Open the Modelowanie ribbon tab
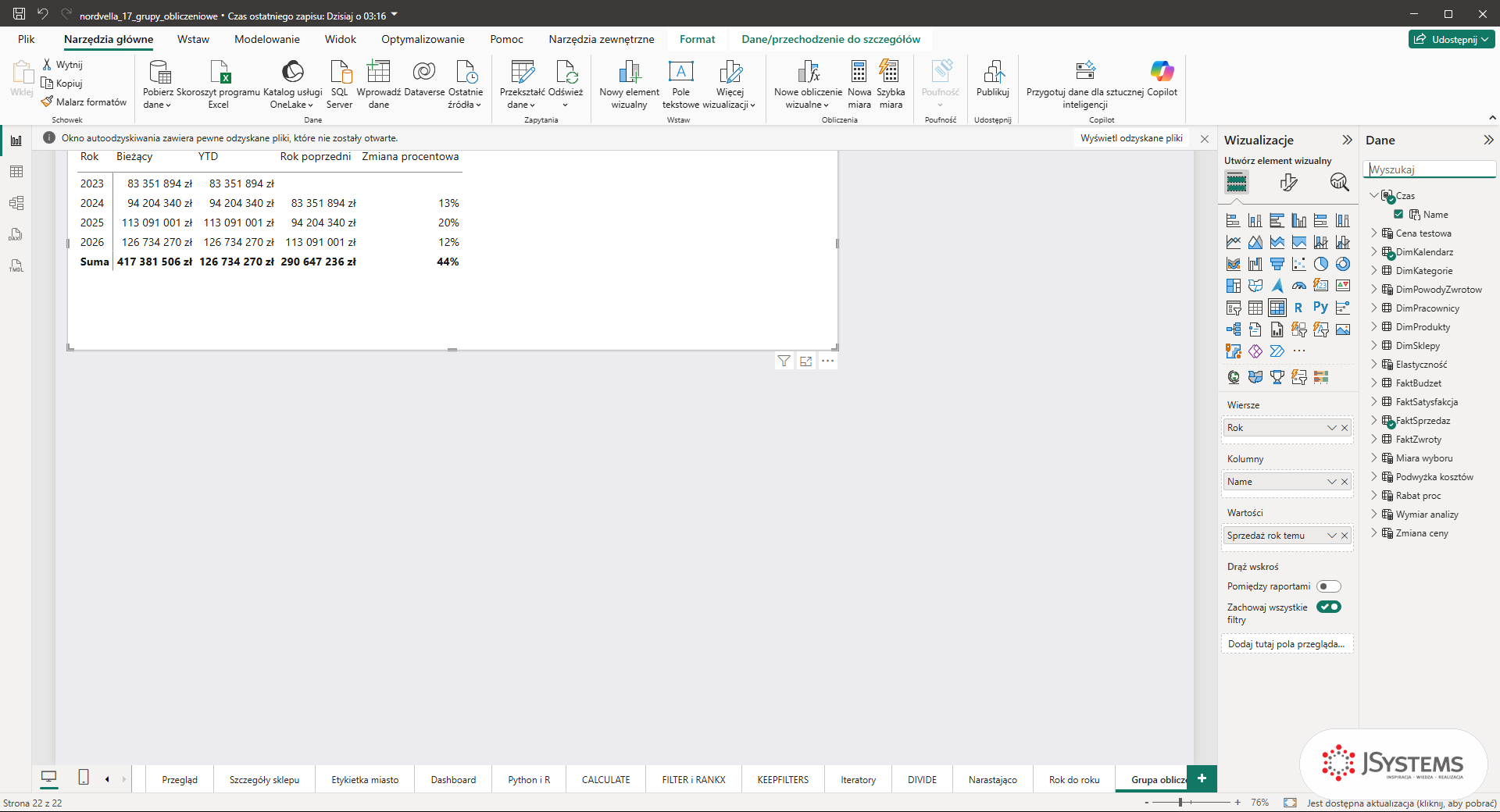Image resolution: width=1500 pixels, height=812 pixels. (267, 39)
